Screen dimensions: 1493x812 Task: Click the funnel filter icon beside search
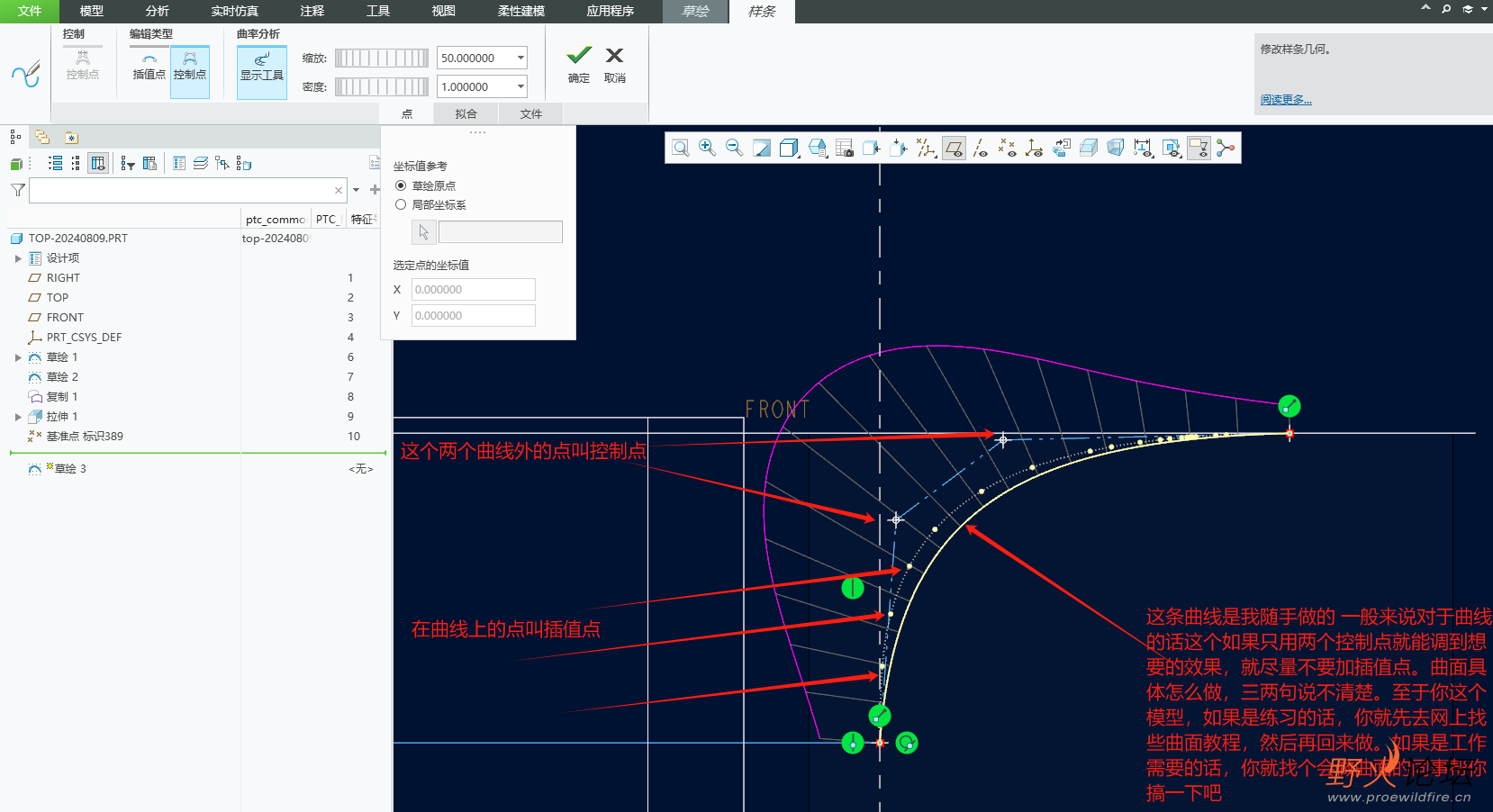click(x=17, y=190)
